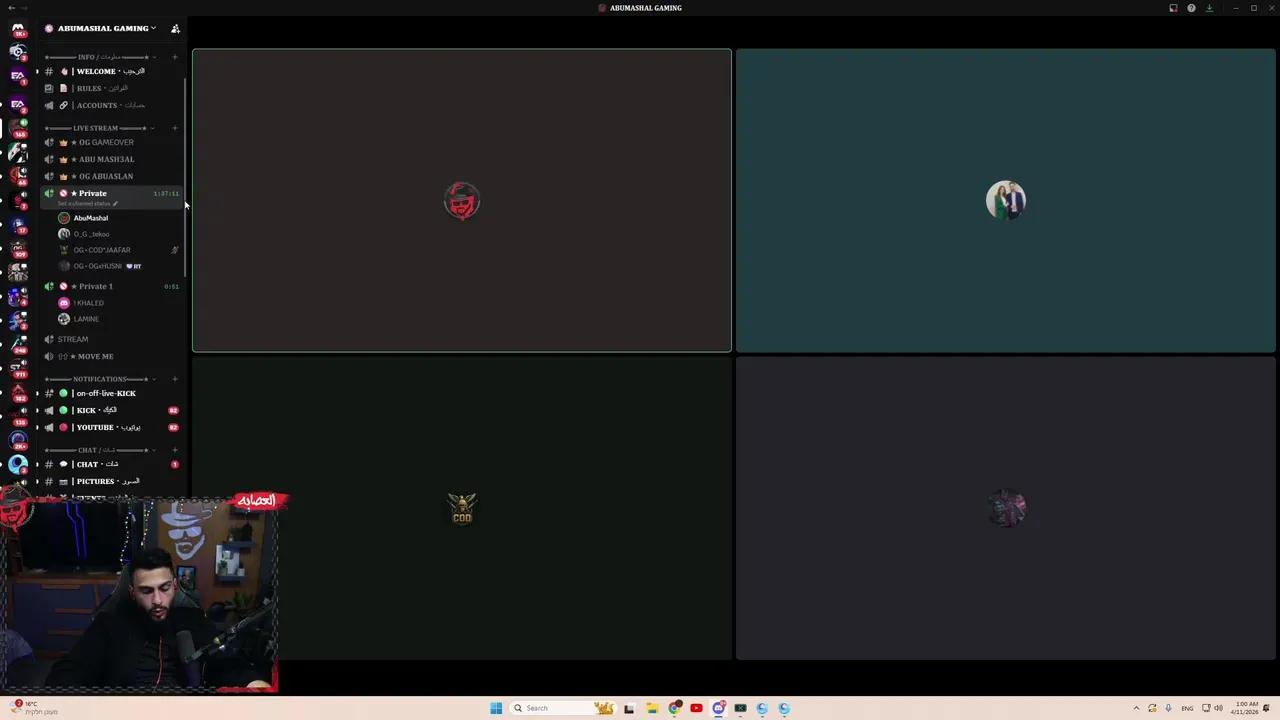Open the taskbar volume control

click(1218, 708)
